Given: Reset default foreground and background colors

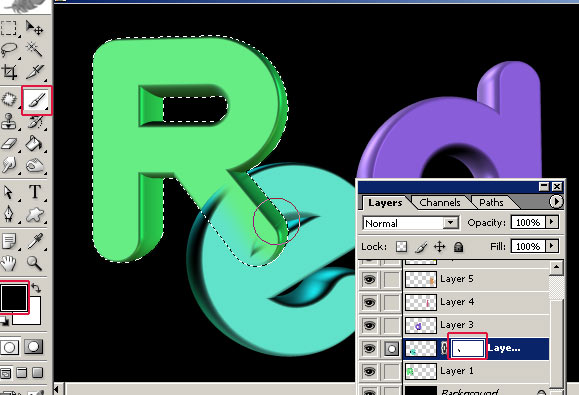Looking at the screenshot, I should tap(4, 321).
